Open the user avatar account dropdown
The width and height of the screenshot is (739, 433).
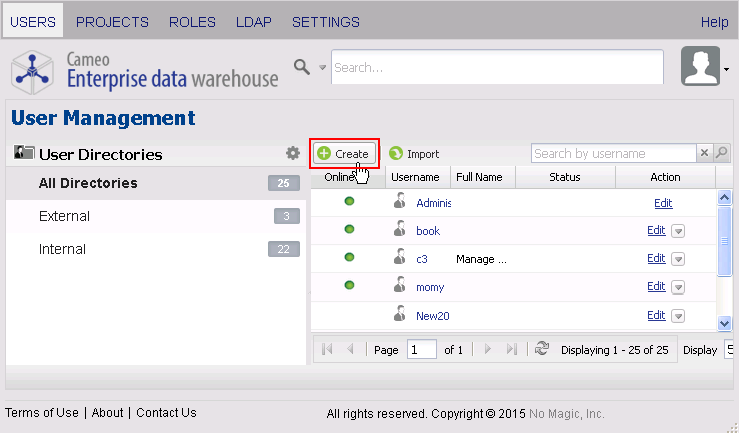pyautogui.click(x=706, y=67)
